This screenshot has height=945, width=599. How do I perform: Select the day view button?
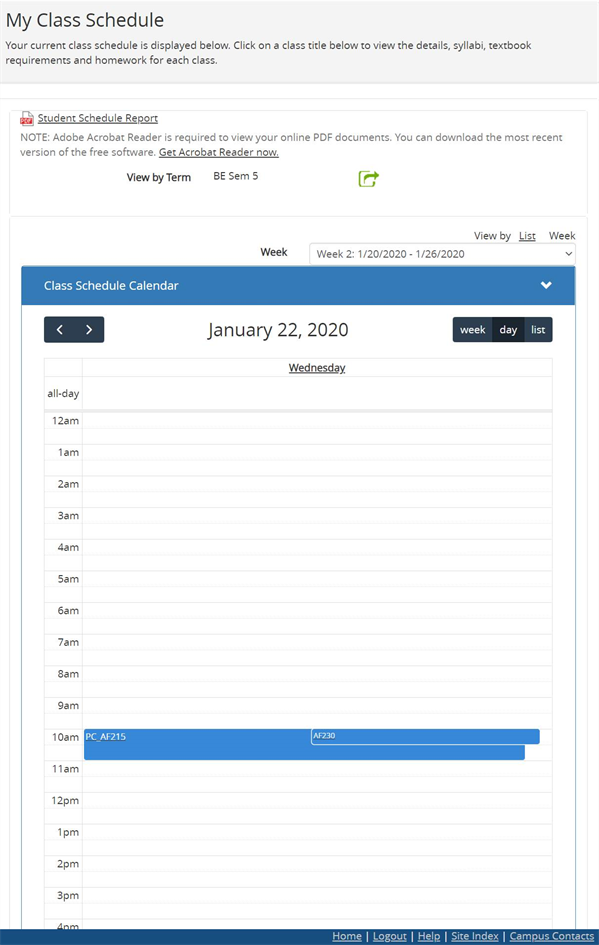pyautogui.click(x=508, y=330)
